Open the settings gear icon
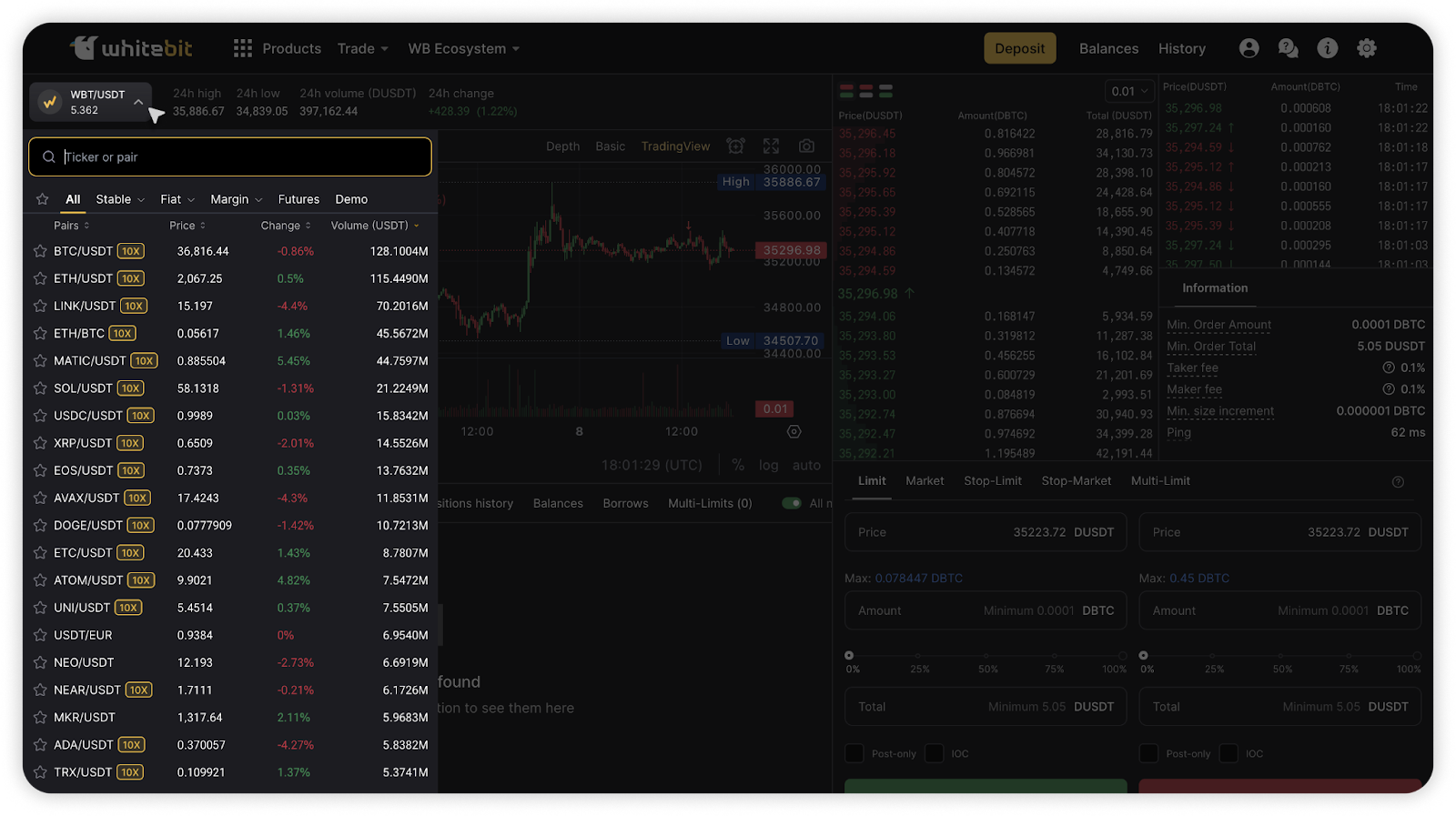Viewport: 1456px width, 816px height. [x=1367, y=48]
